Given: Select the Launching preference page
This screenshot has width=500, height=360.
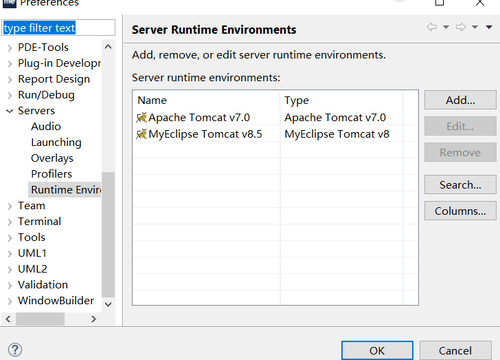Looking at the screenshot, I should pos(56,142).
